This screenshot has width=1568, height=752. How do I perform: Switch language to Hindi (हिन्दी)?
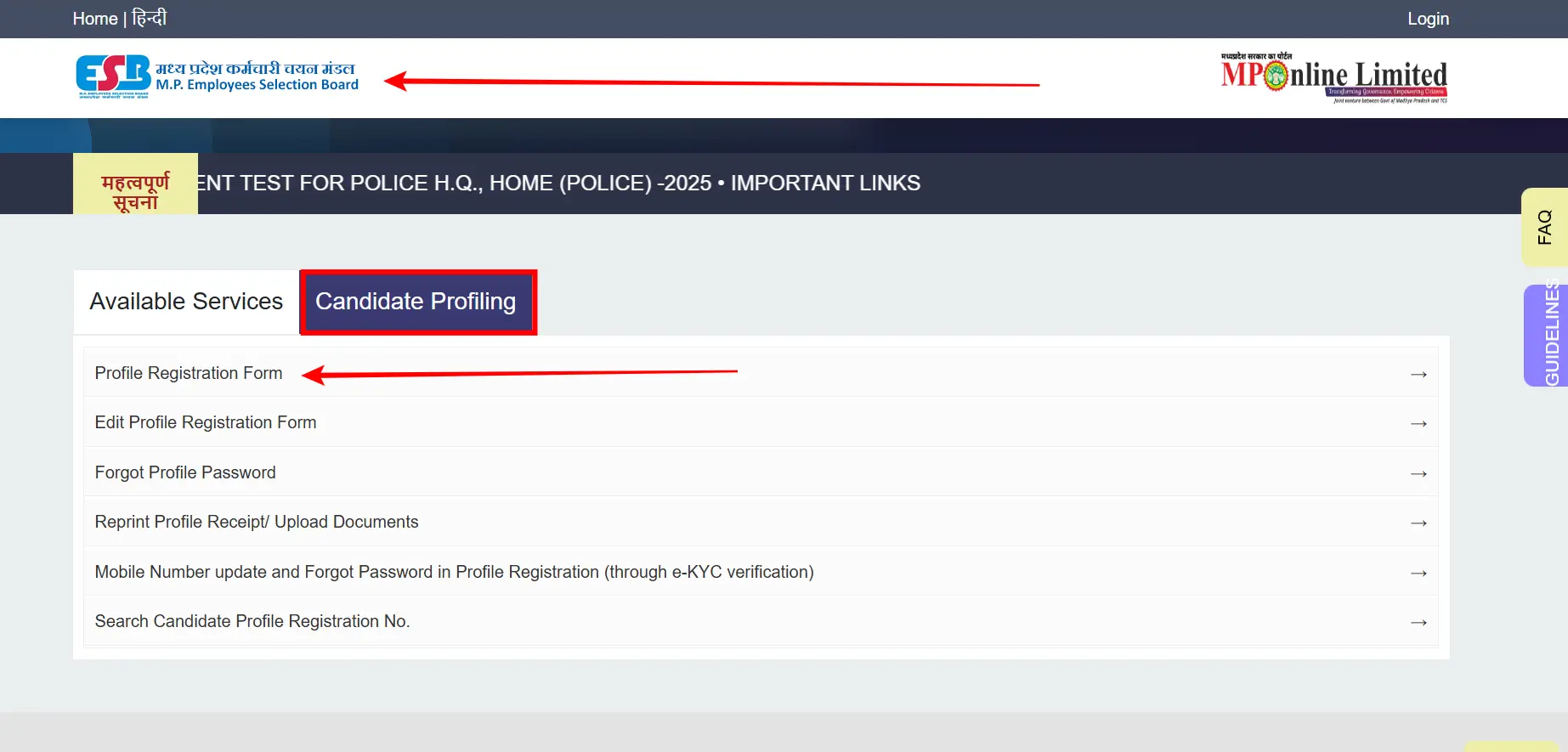[150, 19]
